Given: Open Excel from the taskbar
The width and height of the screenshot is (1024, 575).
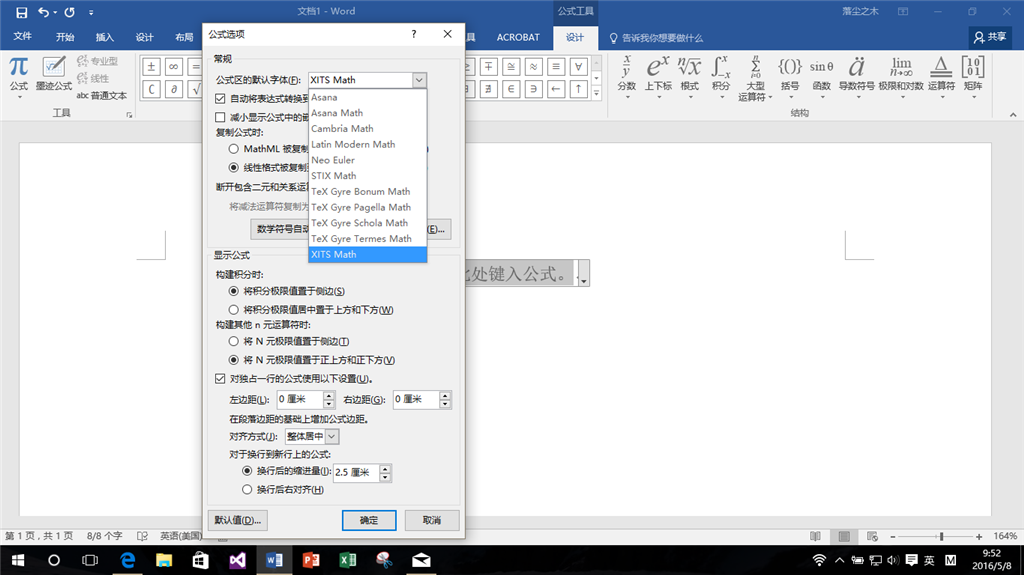Looking at the screenshot, I should (347, 560).
